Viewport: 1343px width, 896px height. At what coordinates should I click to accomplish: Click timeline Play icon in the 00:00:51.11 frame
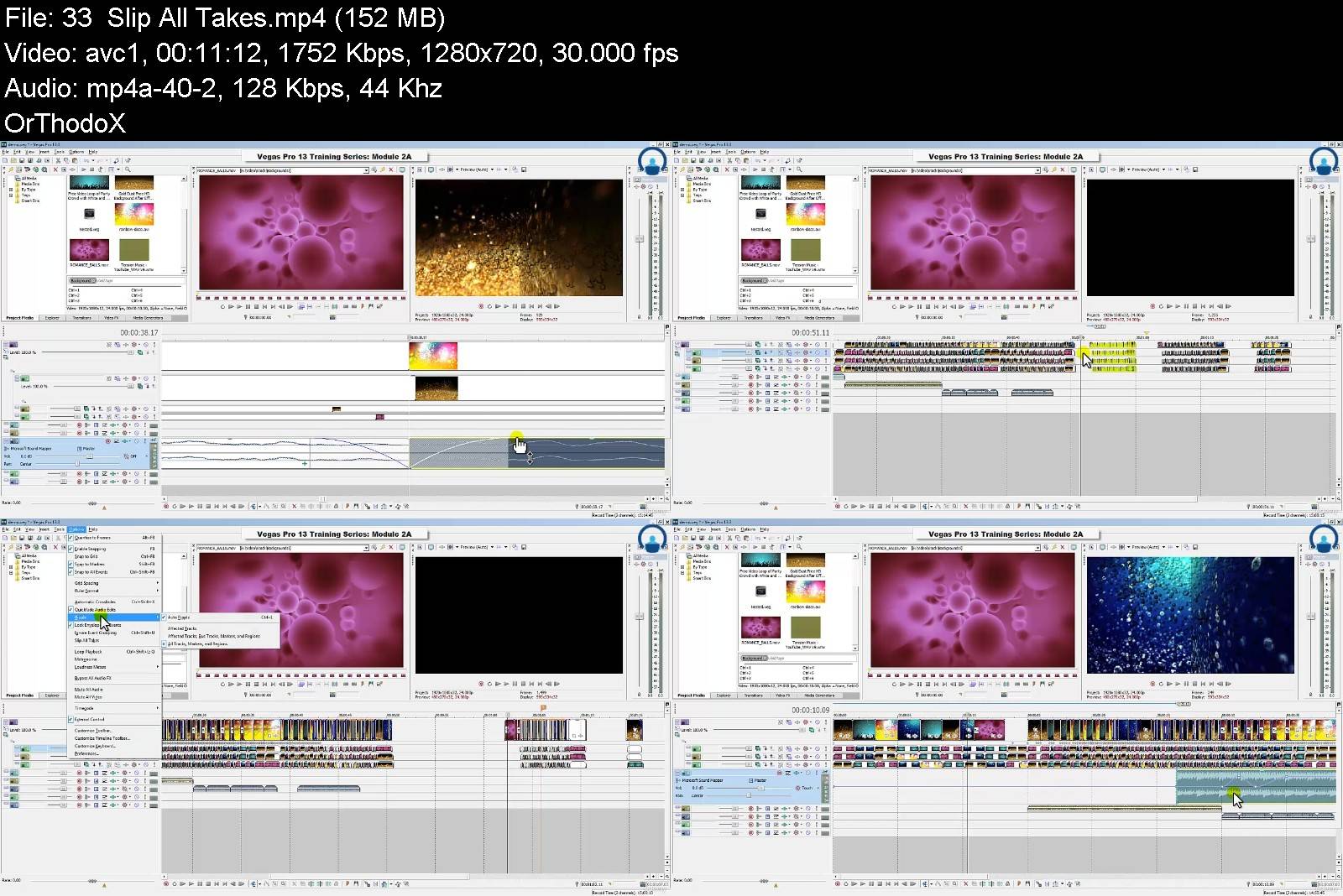[x=863, y=506]
